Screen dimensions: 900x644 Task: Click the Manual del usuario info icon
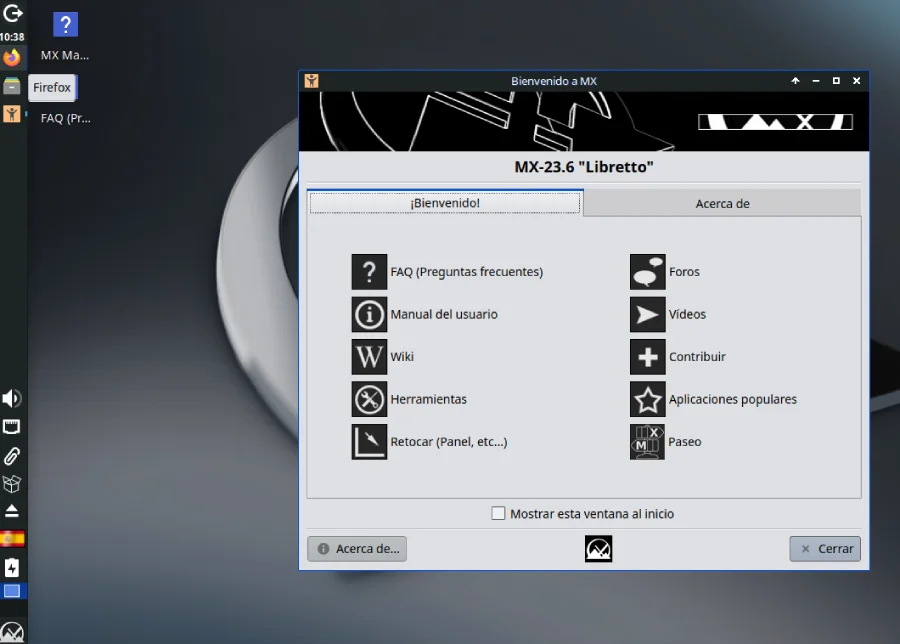(369, 315)
